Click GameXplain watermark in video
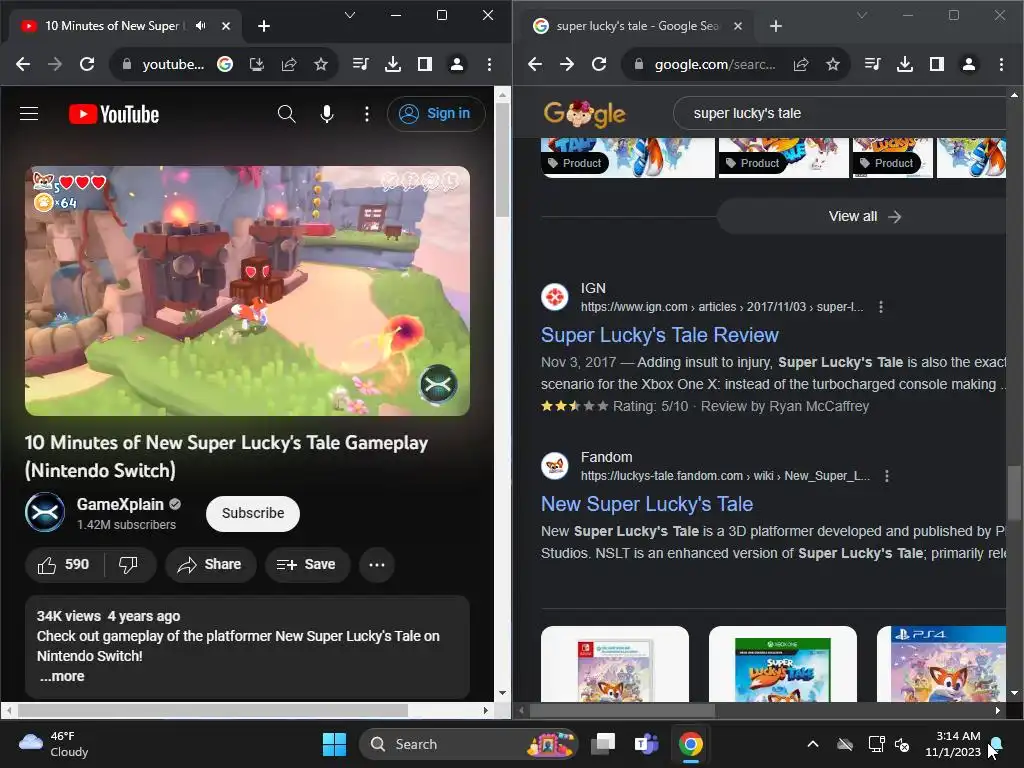 (x=438, y=385)
